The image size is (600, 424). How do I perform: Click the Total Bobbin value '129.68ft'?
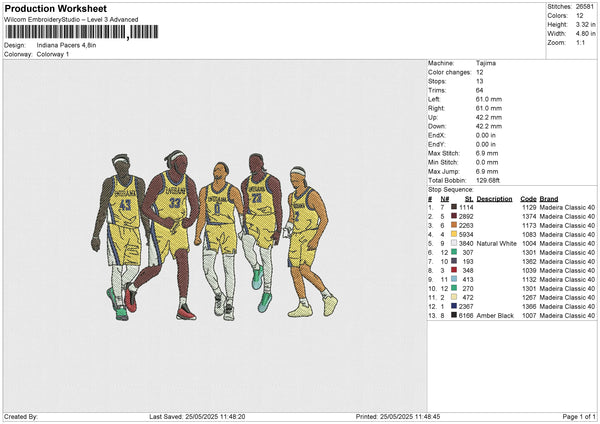click(488, 180)
